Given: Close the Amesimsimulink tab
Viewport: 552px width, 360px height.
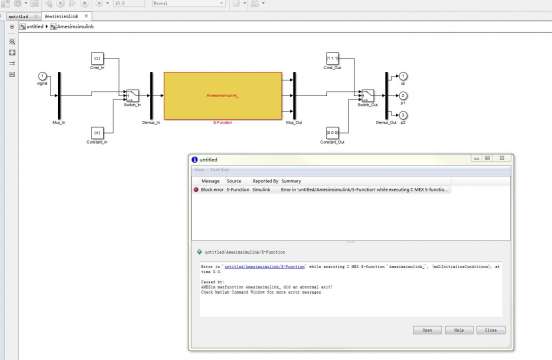Looking at the screenshot, I should [x=86, y=16].
